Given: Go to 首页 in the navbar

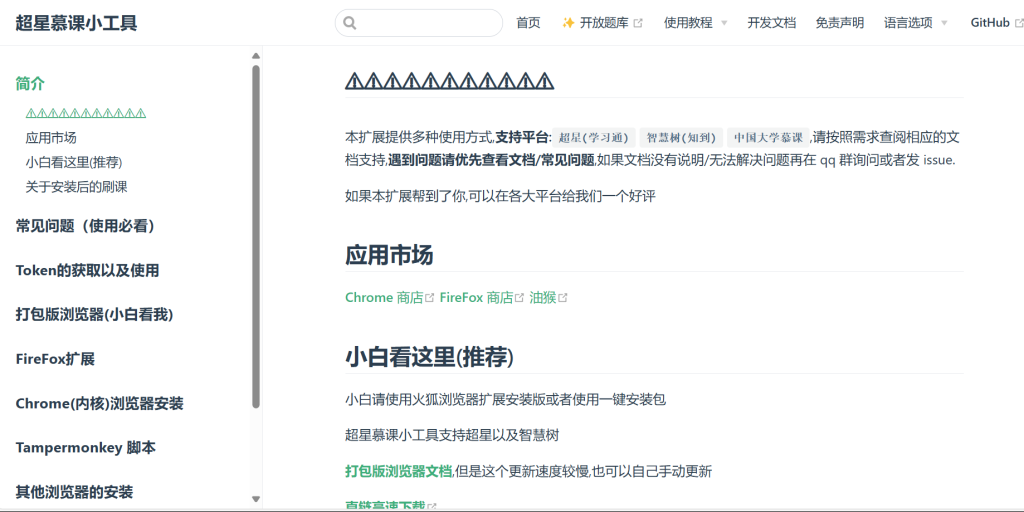Looking at the screenshot, I should pyautogui.click(x=528, y=23).
